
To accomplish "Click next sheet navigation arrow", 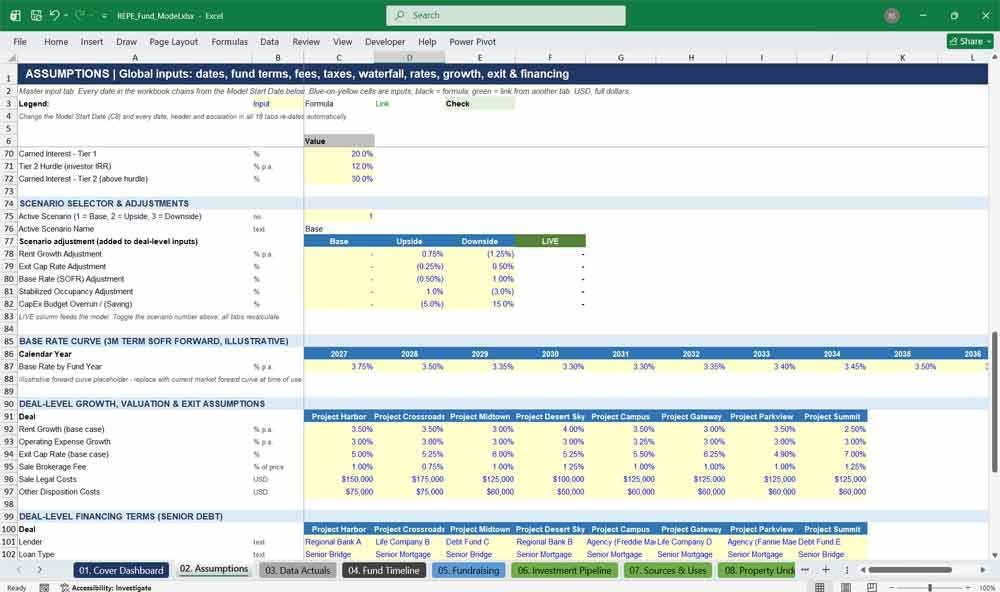I will click(40, 570).
